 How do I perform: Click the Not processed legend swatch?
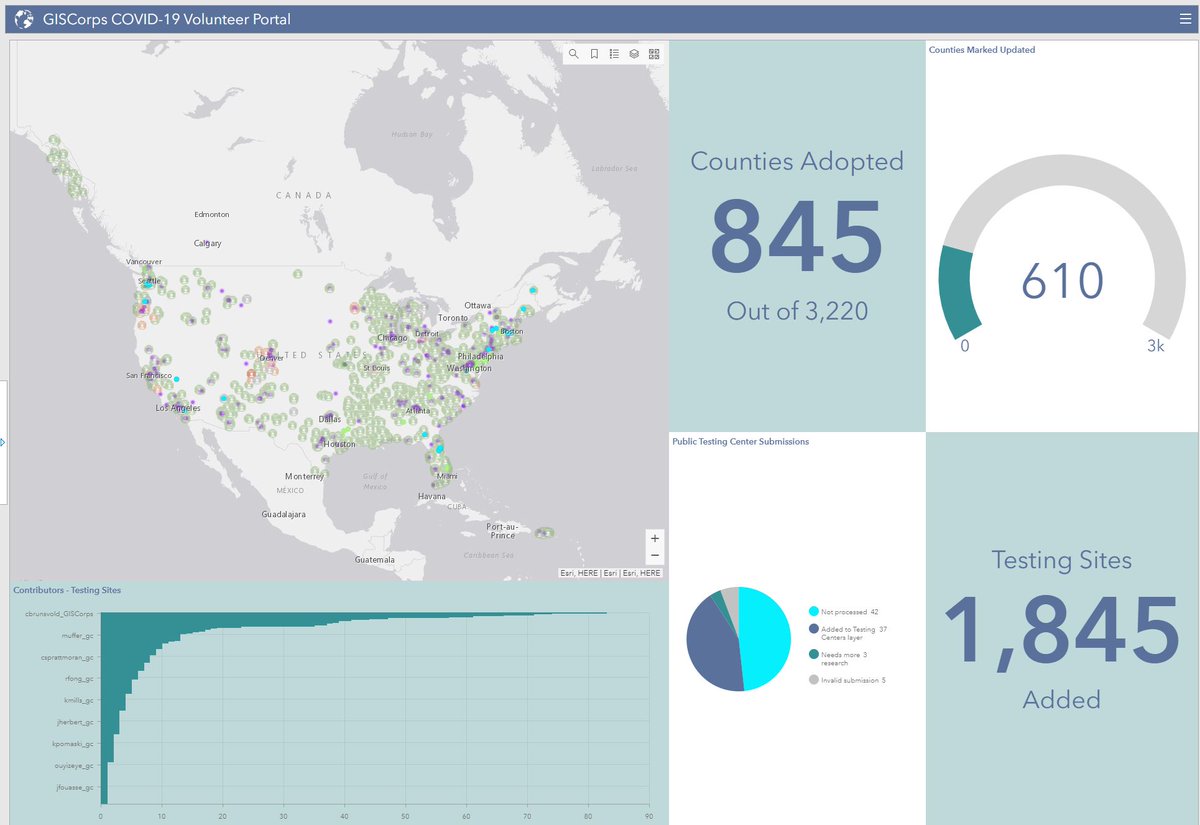(x=813, y=611)
